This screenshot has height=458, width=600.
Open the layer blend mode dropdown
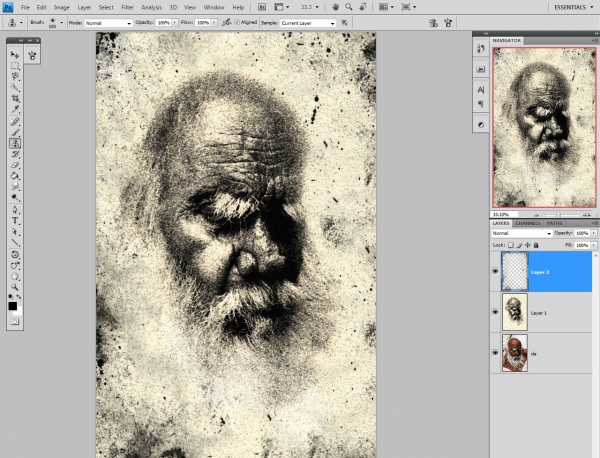click(521, 233)
